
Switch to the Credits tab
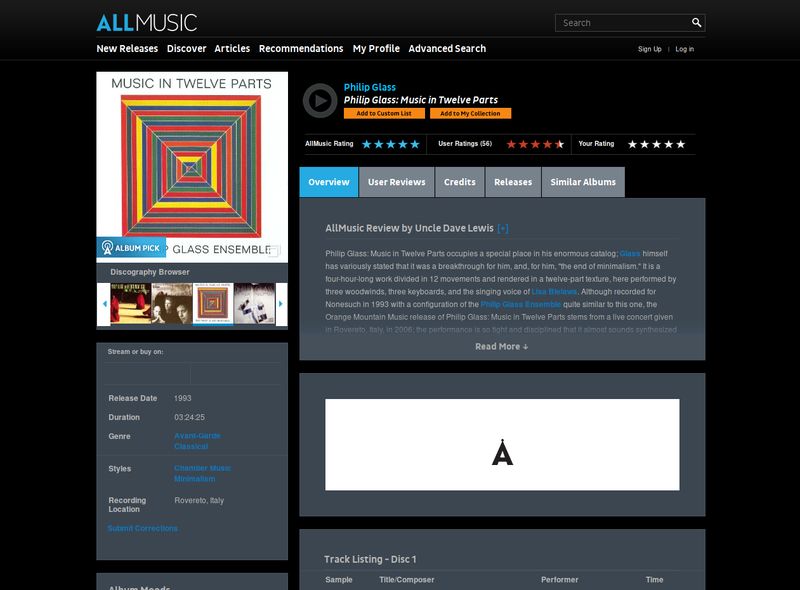459,182
